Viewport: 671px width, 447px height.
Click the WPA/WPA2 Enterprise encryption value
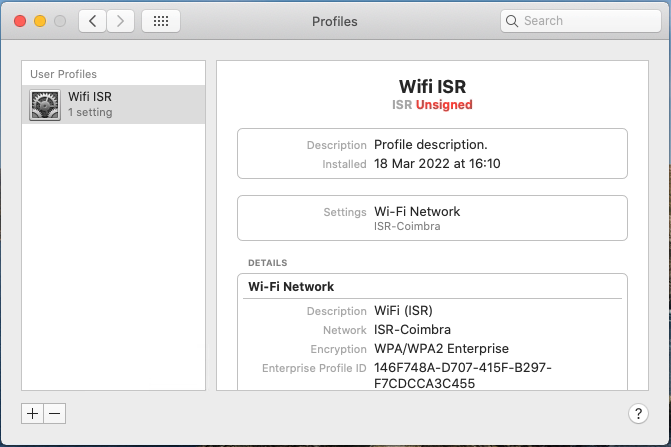441,349
